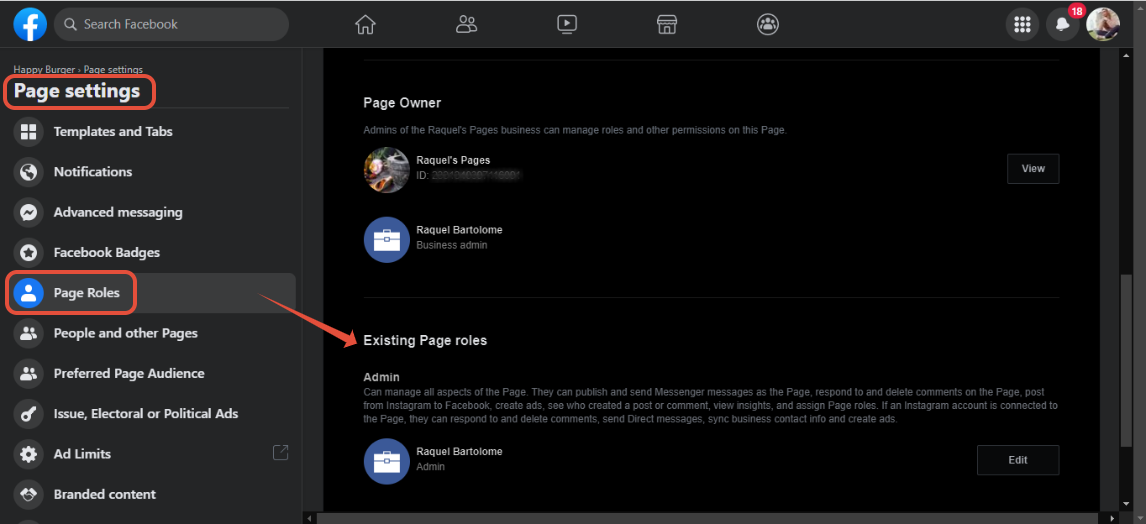Viewport: 1146px width, 524px height.
Task: Click the vertical scrollbar thumb
Action: [1126, 359]
